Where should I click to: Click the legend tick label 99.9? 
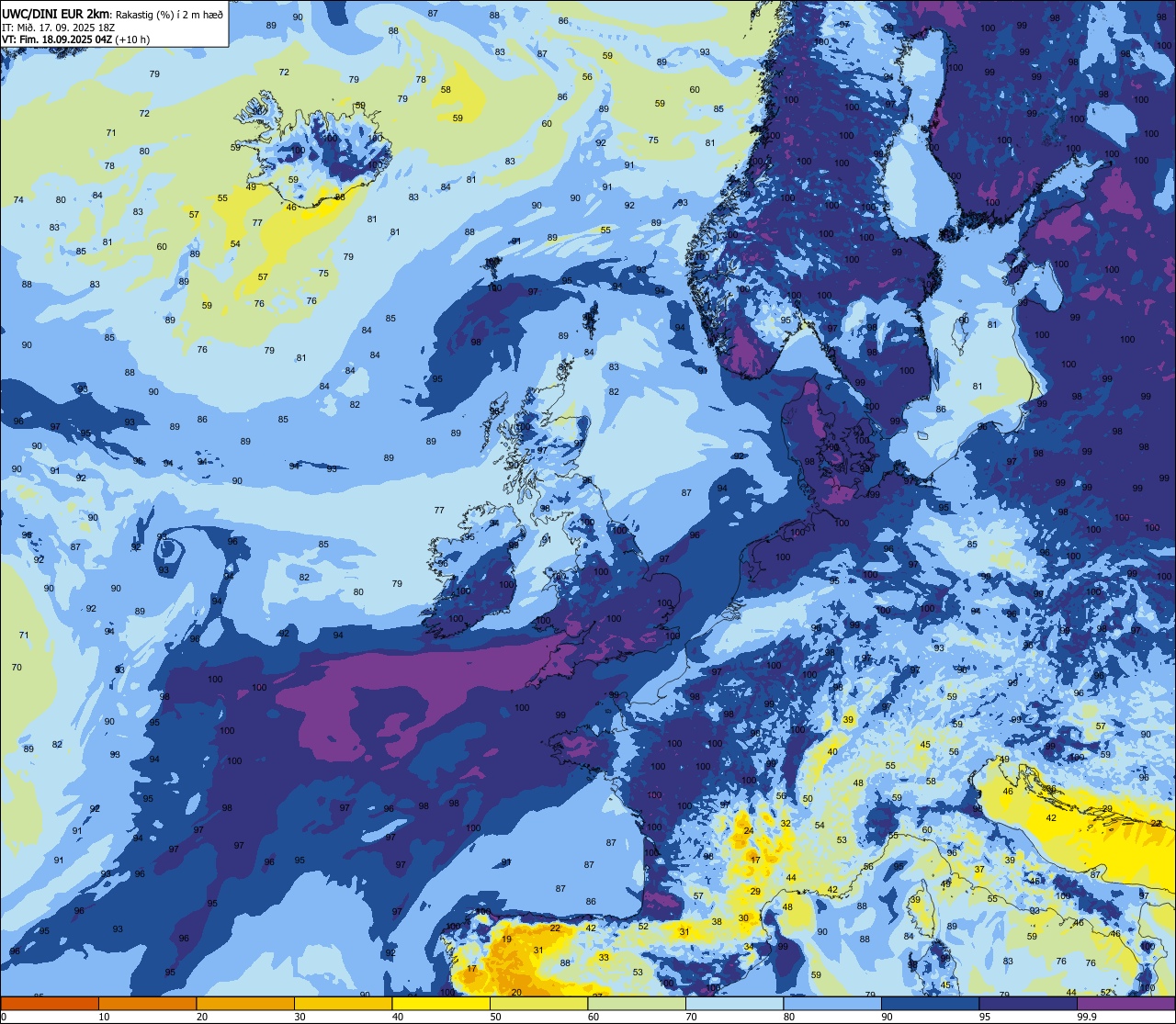(x=1087, y=1017)
